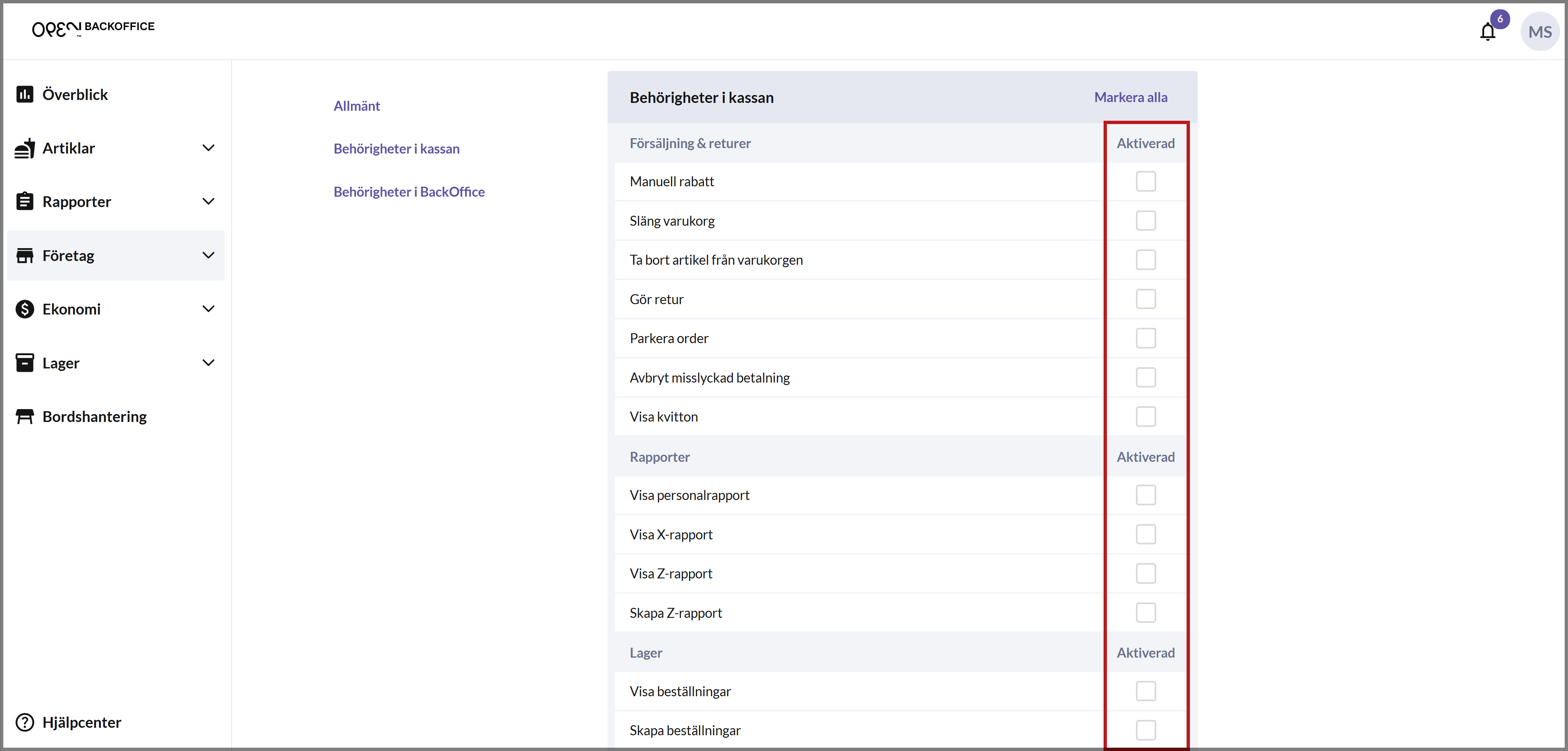Collapse the Företag menu chevron
The height and width of the screenshot is (751, 1568).
208,256
